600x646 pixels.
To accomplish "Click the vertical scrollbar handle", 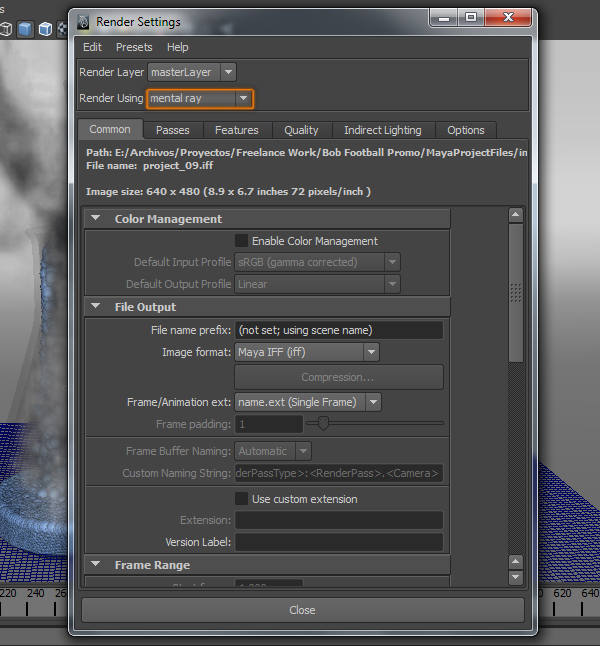I will point(516,290).
